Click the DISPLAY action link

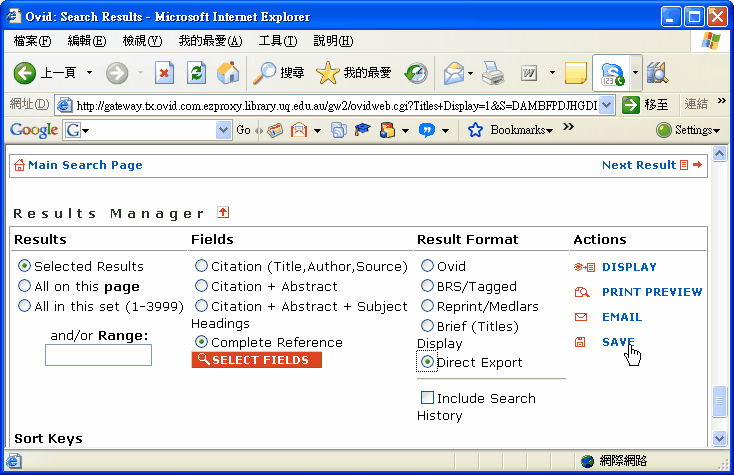pyautogui.click(x=629, y=267)
